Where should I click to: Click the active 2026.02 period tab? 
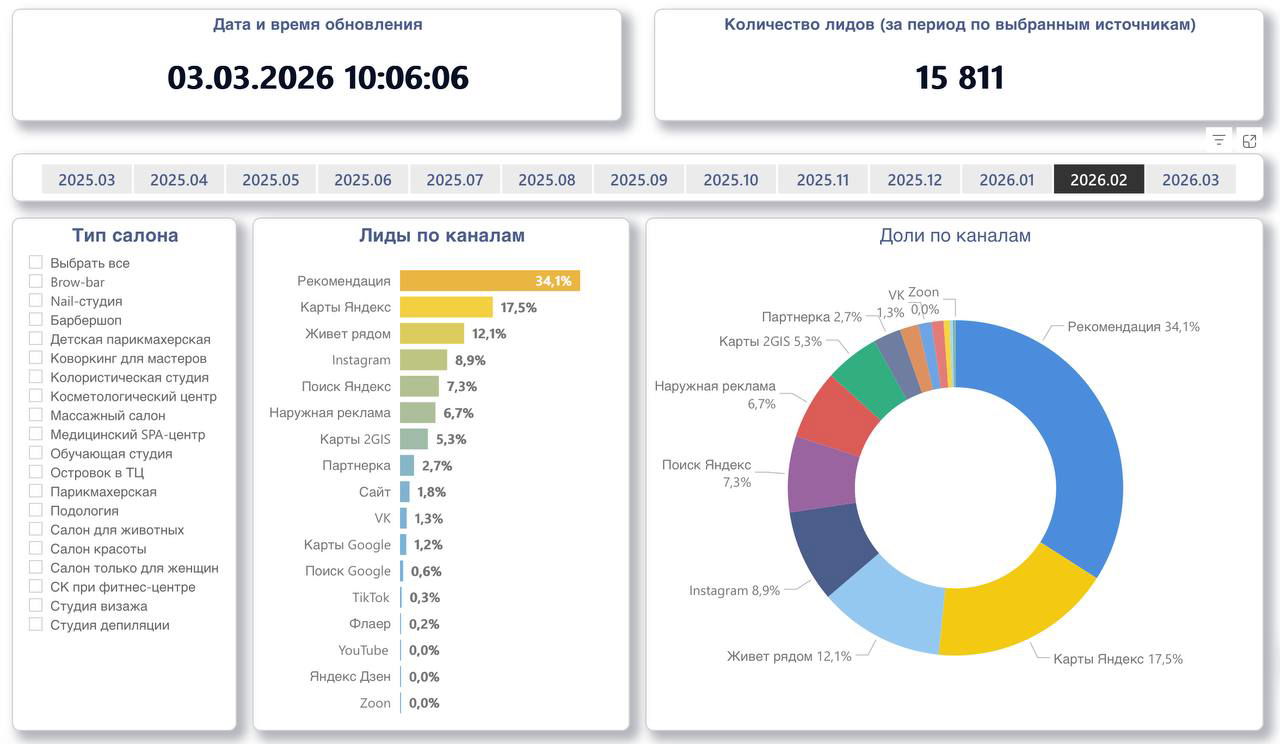[1098, 179]
